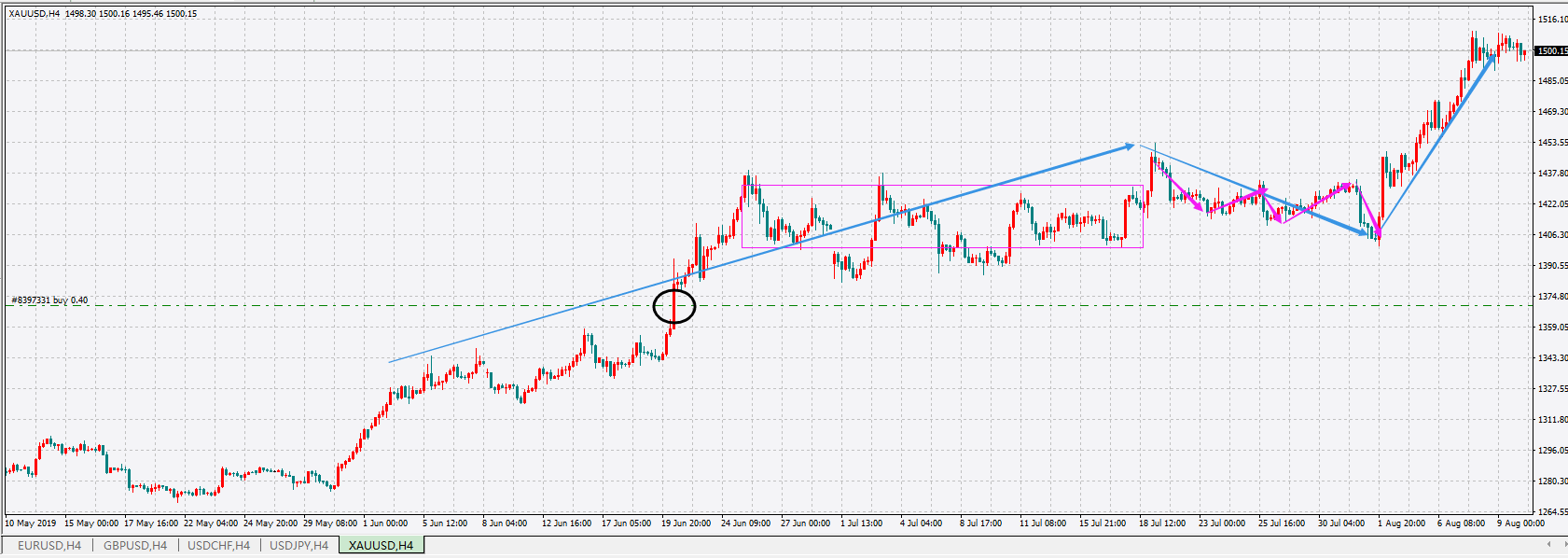Switch to the USDJPY,H4 tab
This screenshot has height=558, width=1568.
tap(298, 546)
